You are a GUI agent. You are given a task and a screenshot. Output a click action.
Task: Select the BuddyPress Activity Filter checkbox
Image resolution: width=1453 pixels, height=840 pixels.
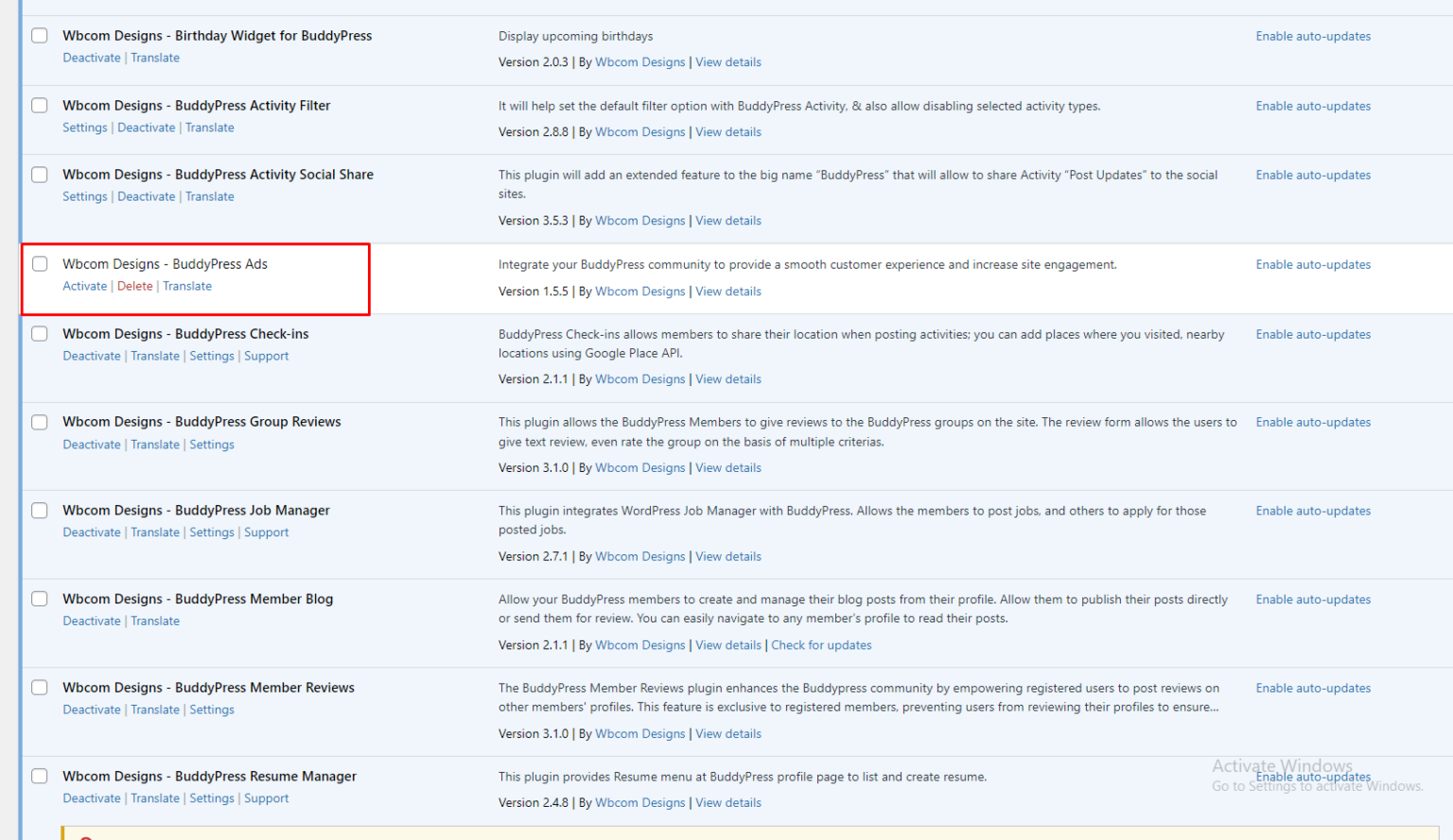pos(39,105)
